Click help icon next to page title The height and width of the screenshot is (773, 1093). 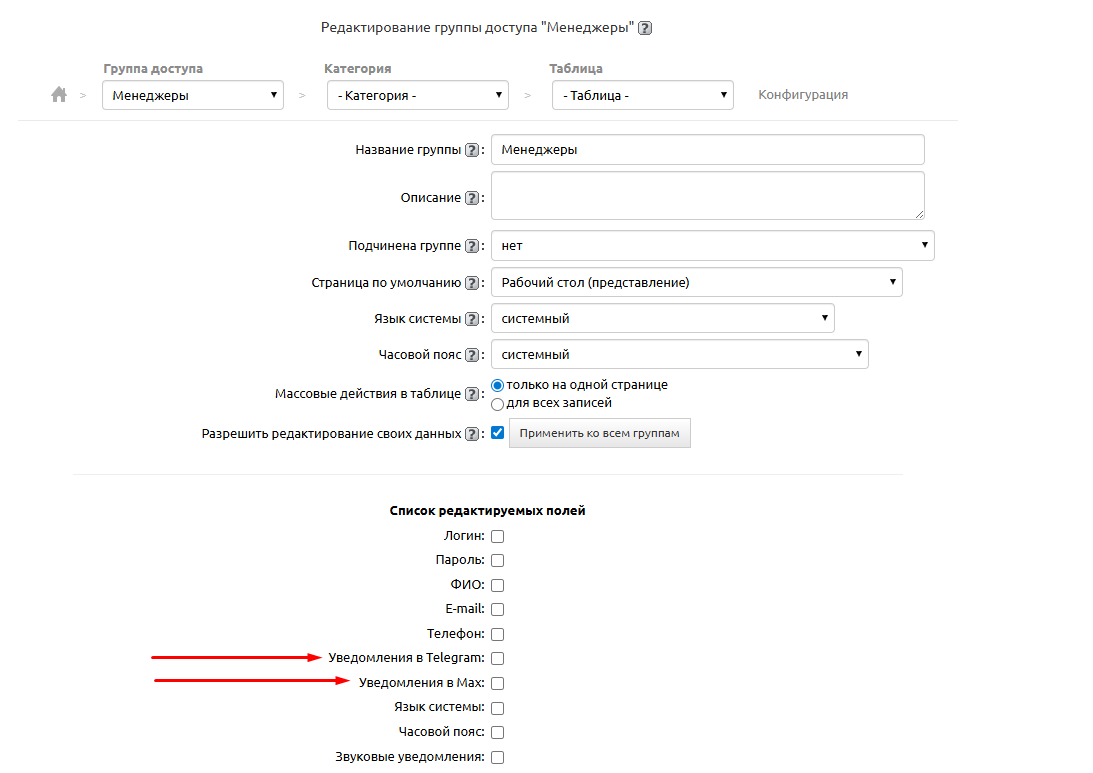tap(645, 28)
